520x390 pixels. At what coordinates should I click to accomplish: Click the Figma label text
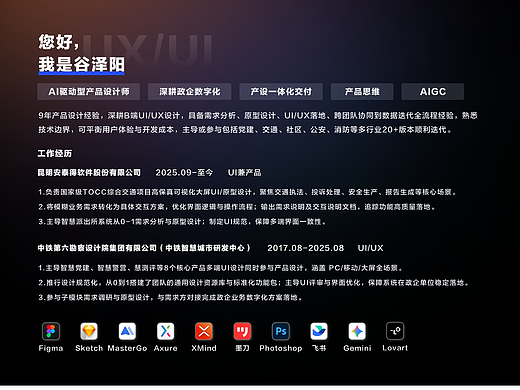51,348
